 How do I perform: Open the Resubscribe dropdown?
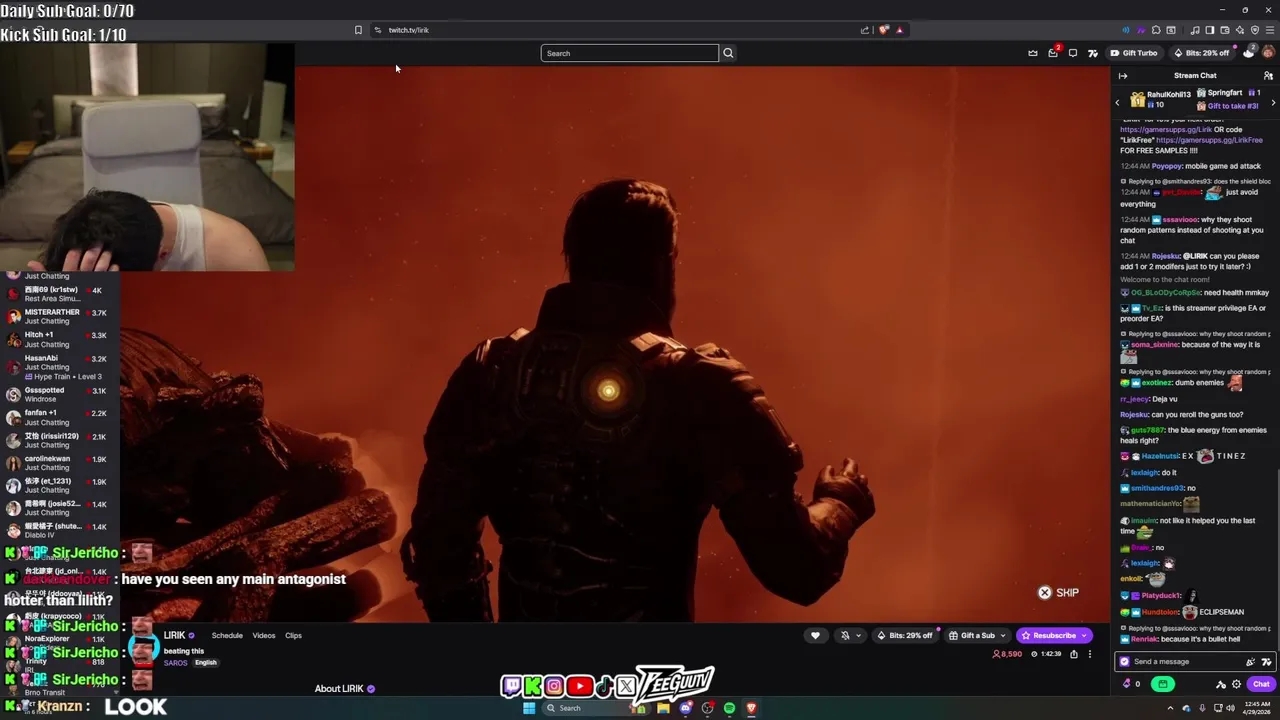1054,636
